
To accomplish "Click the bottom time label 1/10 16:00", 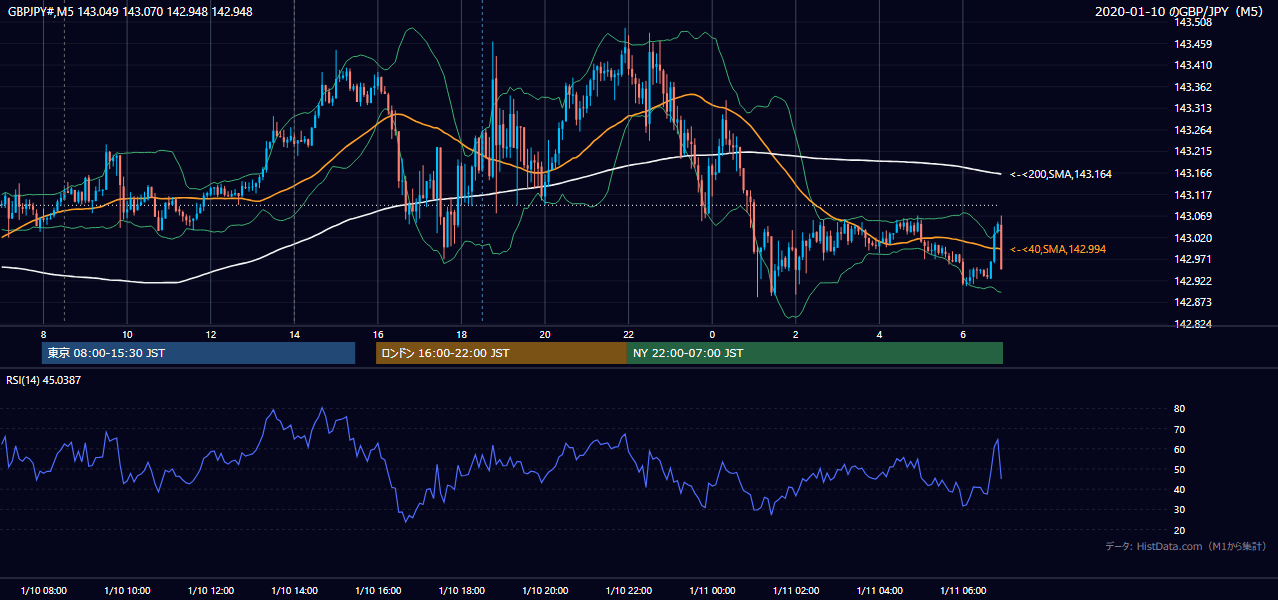I will coord(377,591).
